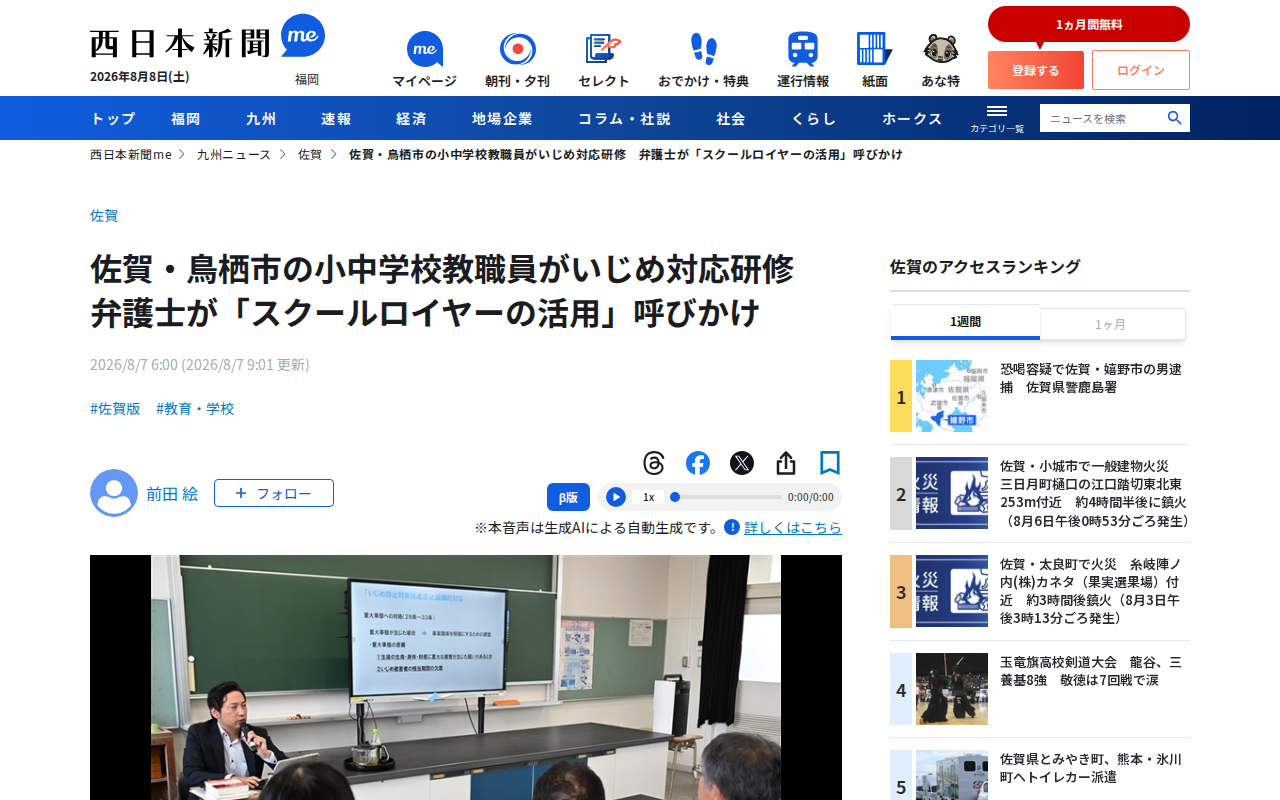Click the search magnifier icon
1280x800 pixels.
1175,118
